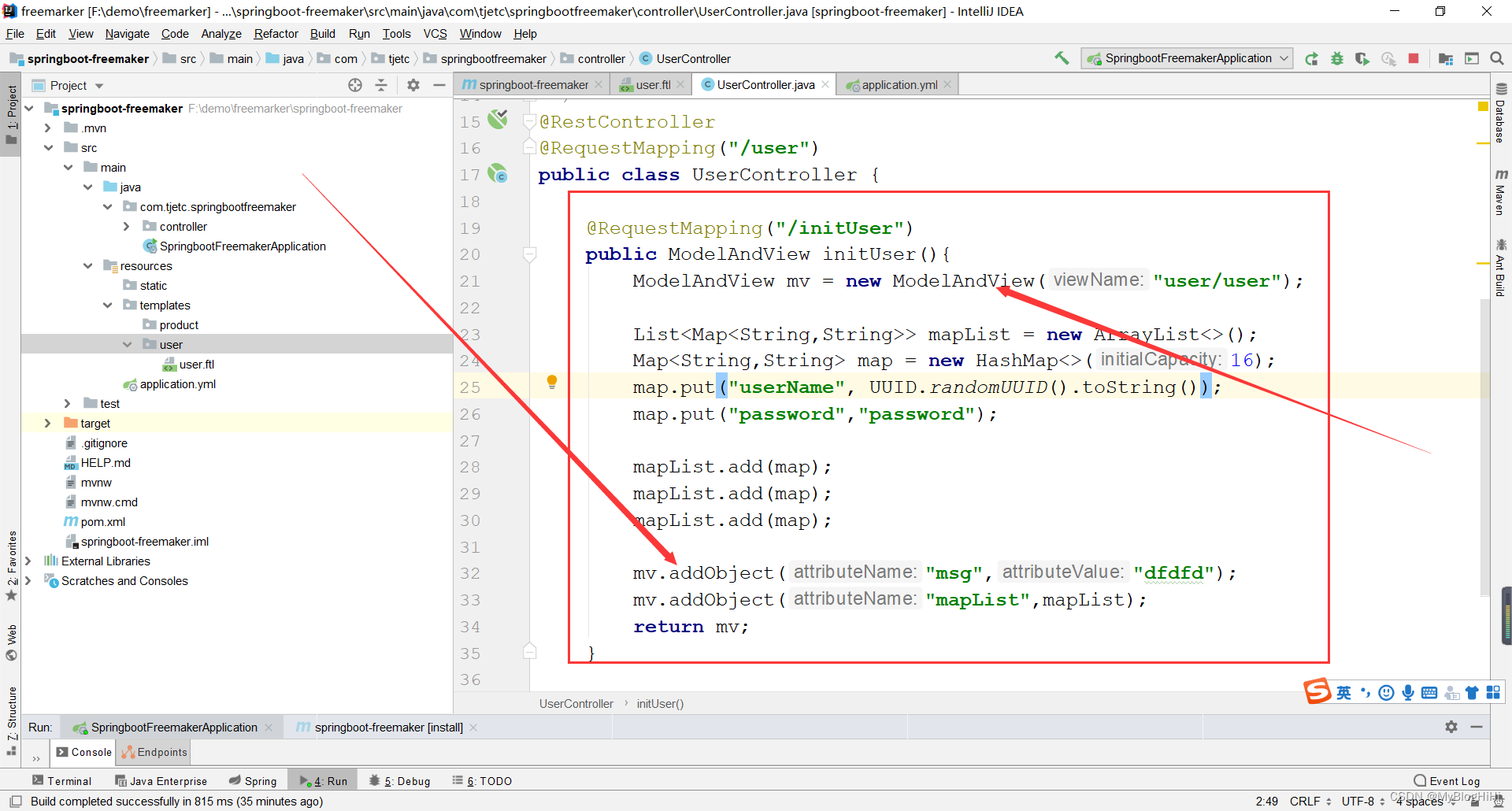Switch to user.ftl editor tab

[651, 85]
